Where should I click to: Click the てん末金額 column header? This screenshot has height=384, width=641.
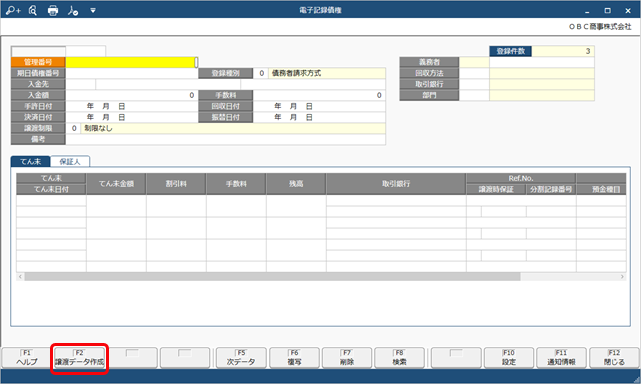pos(116,184)
